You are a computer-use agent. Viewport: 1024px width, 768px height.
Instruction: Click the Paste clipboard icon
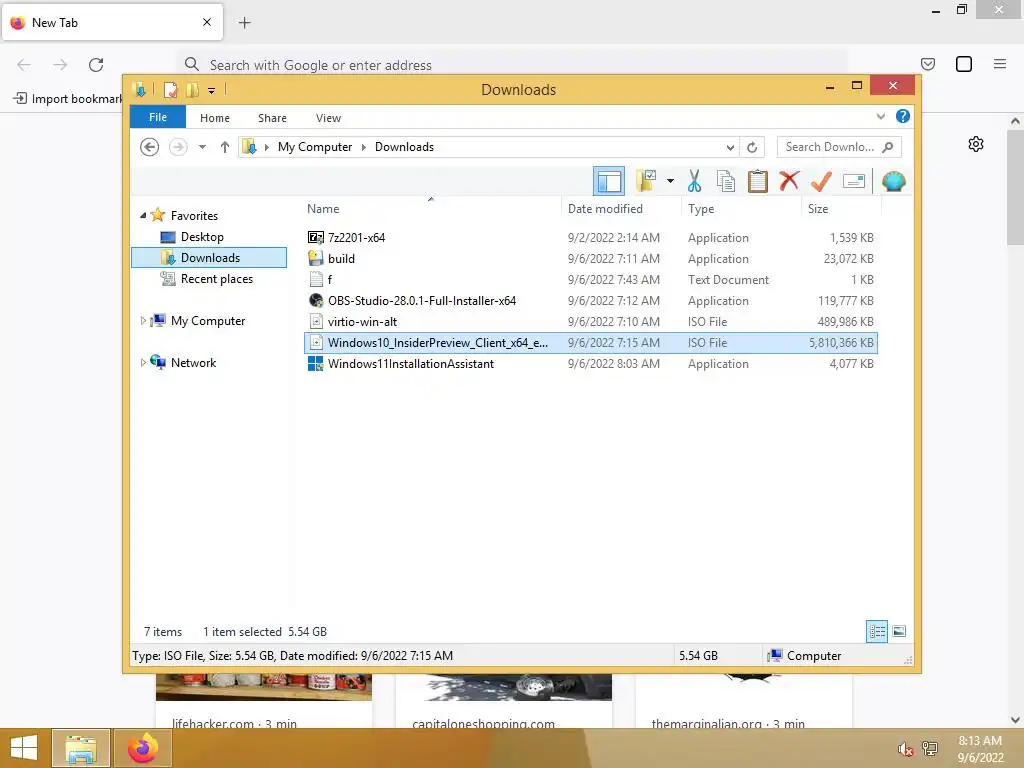point(758,181)
